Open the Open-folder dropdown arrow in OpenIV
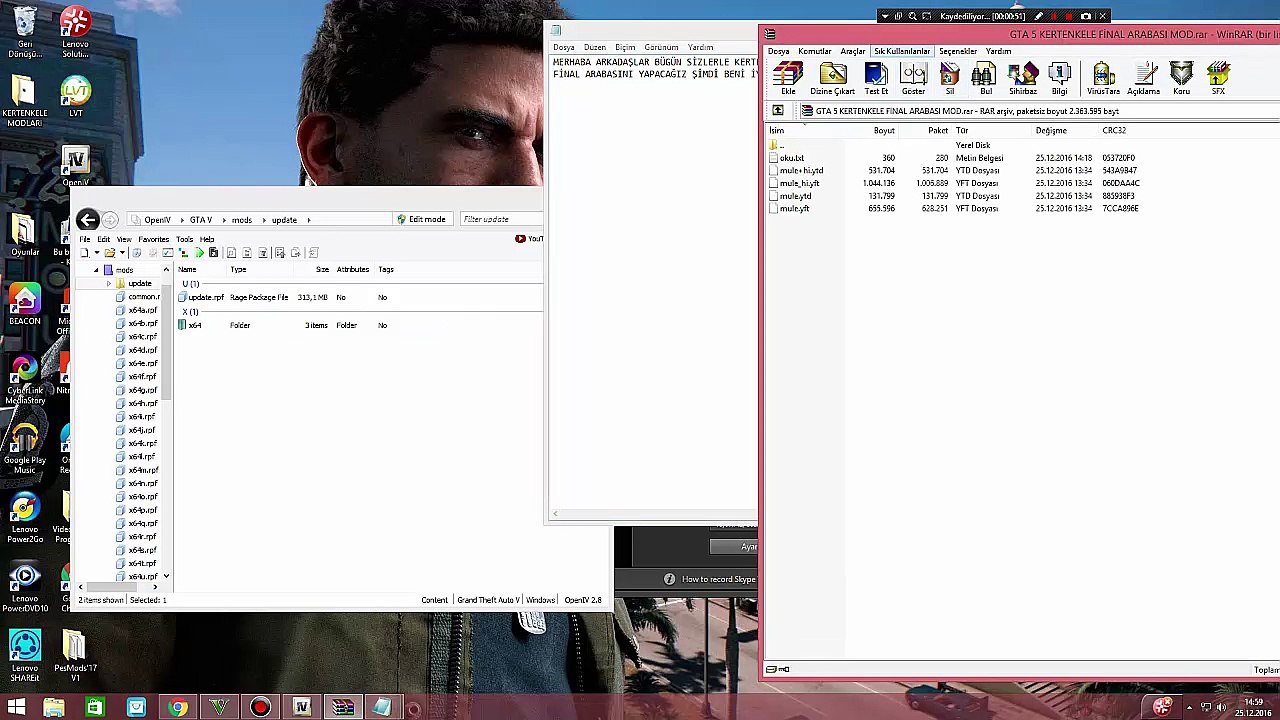This screenshot has height=720, width=1280. tap(122, 253)
